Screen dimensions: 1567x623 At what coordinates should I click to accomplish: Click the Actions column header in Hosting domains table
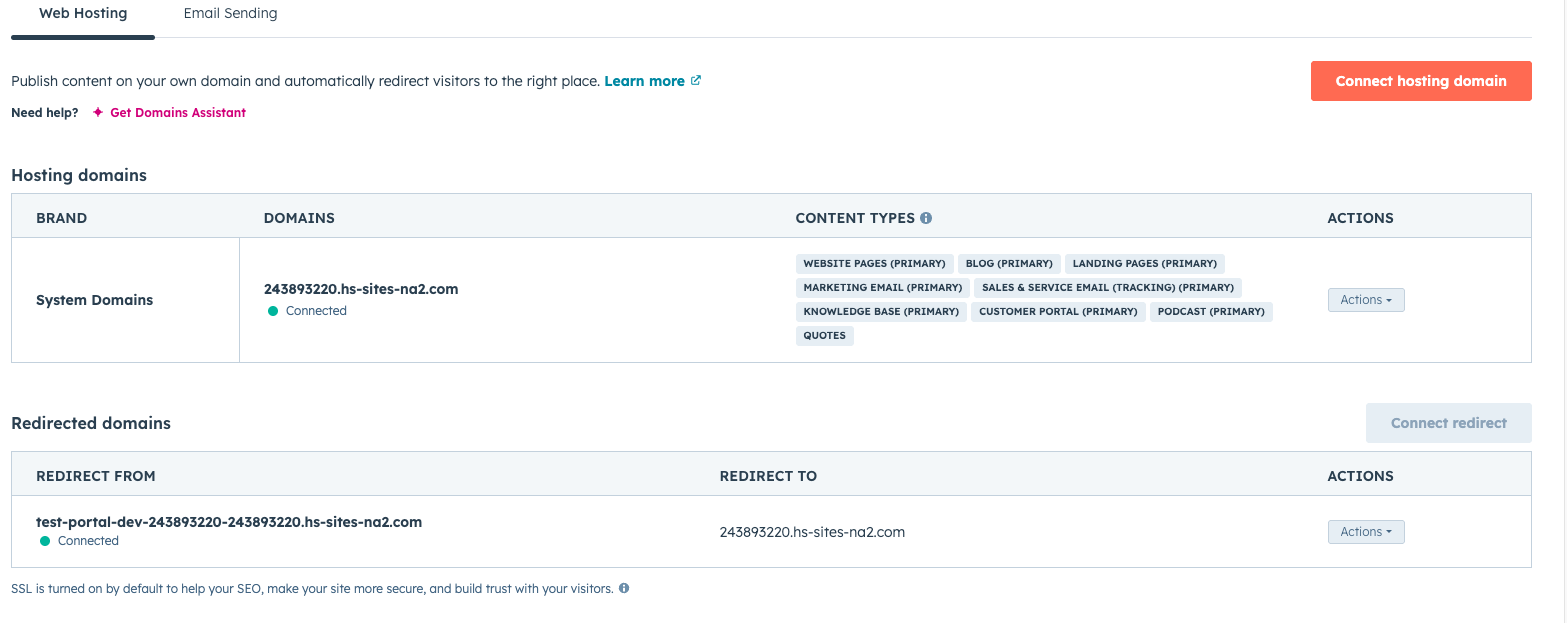1360,218
